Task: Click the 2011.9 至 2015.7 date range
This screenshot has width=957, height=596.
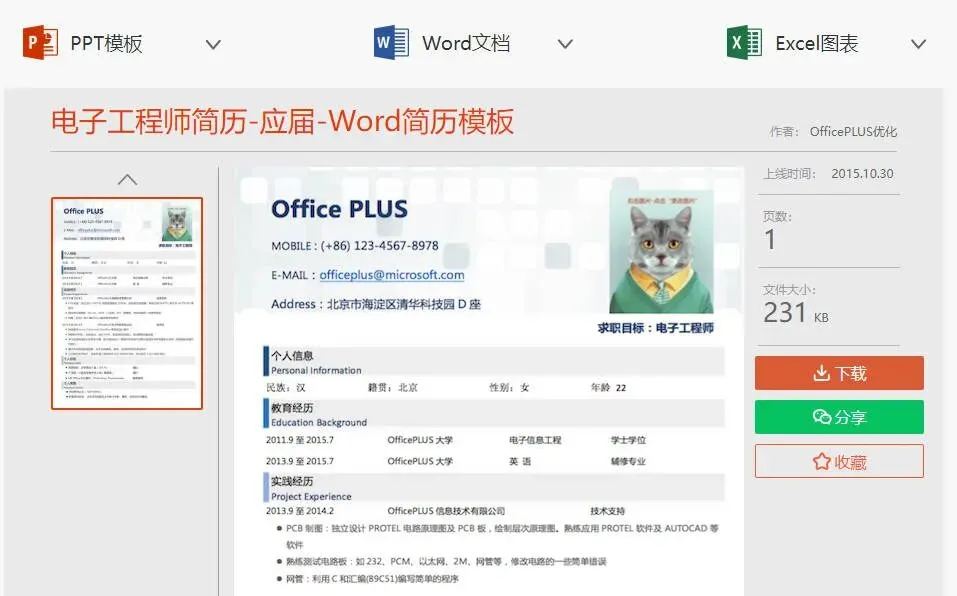Action: (300, 440)
